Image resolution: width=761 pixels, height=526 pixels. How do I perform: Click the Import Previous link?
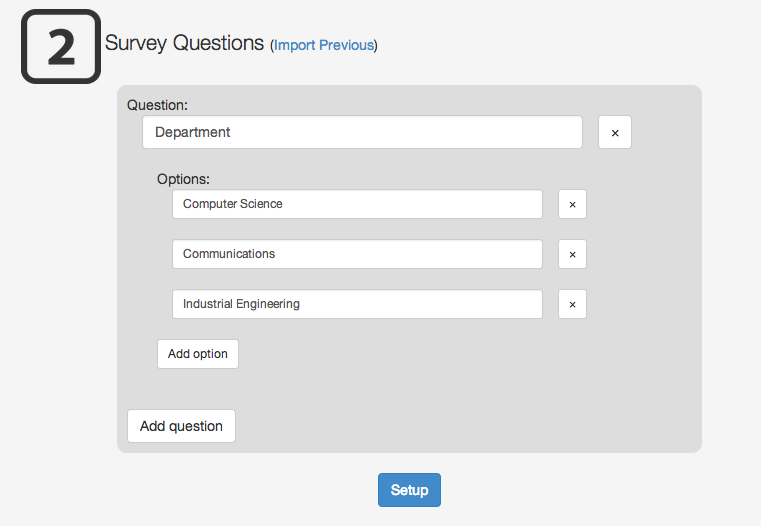pos(324,45)
